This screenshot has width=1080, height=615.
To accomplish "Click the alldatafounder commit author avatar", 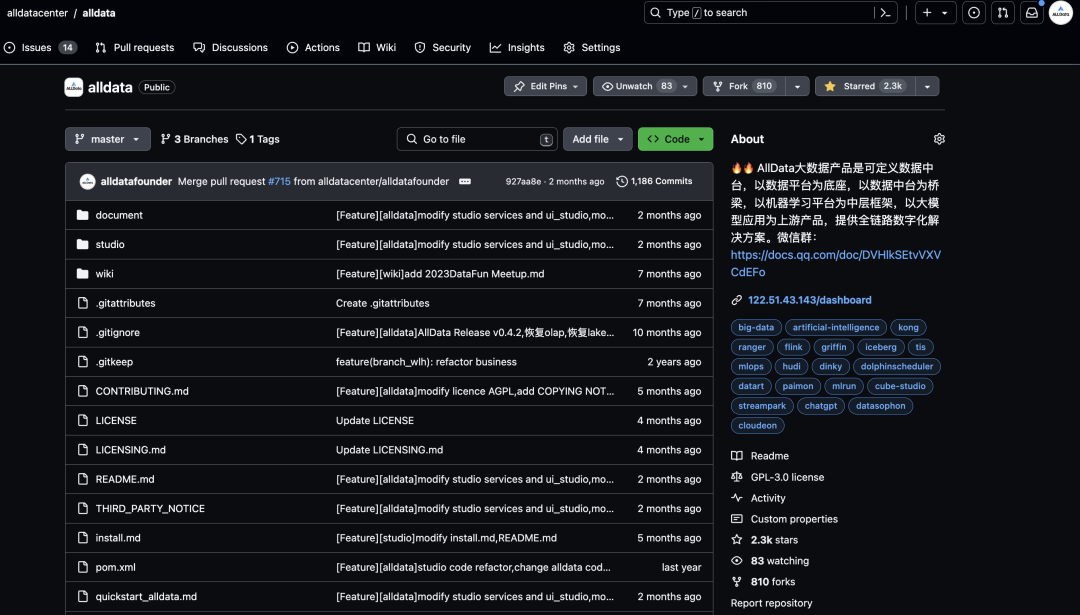I will (x=86, y=182).
